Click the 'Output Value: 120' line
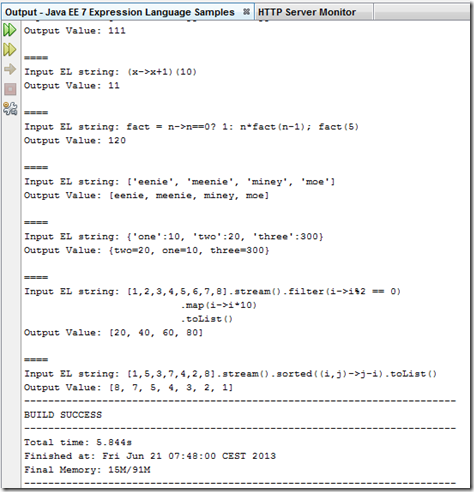474x492 pixels. (x=75, y=140)
